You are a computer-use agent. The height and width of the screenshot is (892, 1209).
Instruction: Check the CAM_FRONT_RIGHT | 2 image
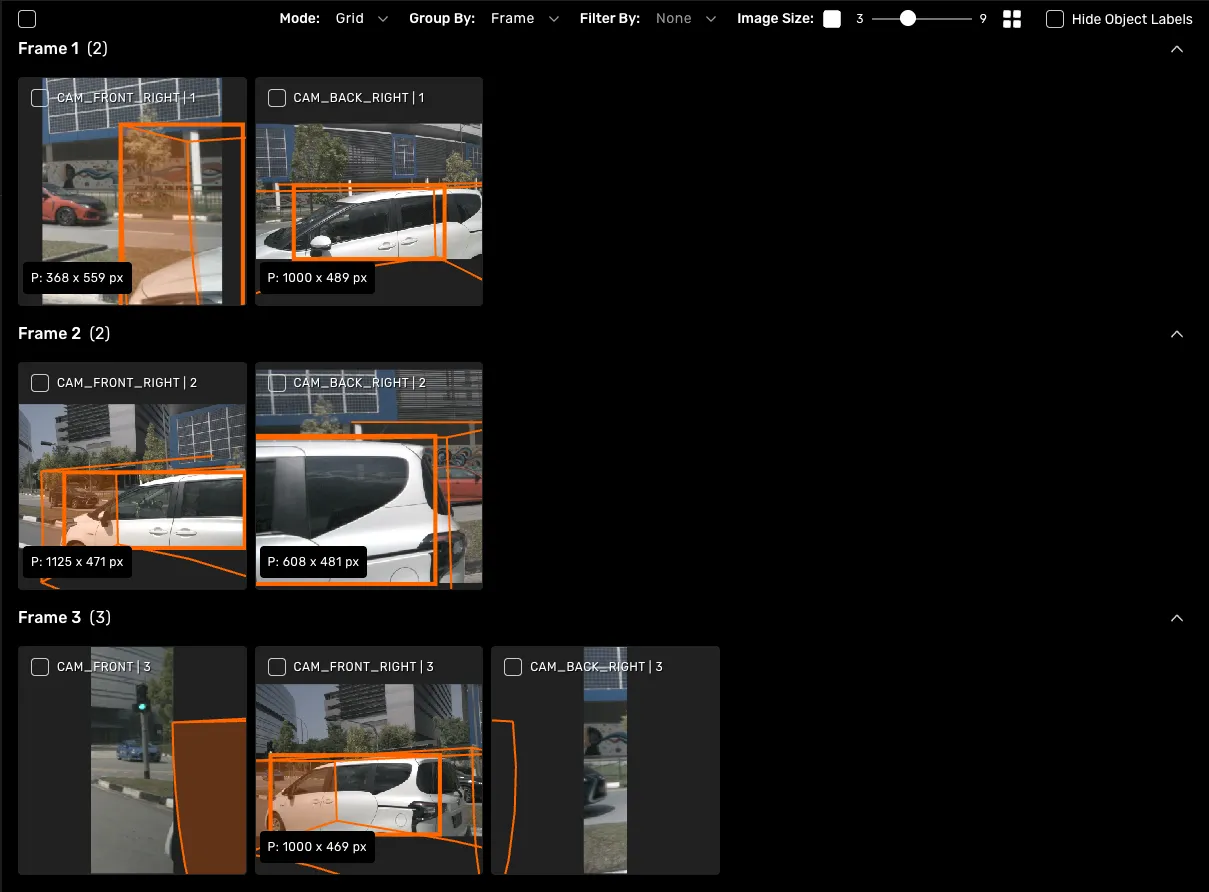(x=40, y=382)
